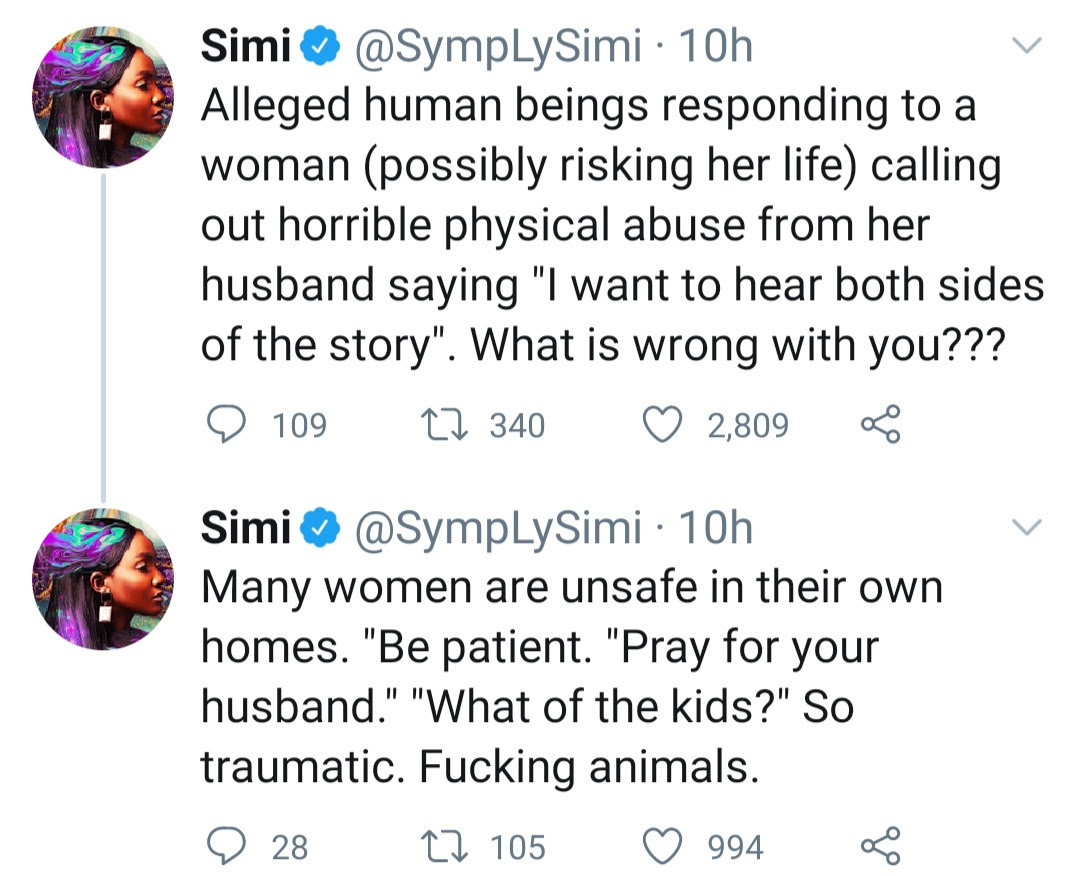Open @SympLySimi handle on second tweet
The image size is (1080, 876).
coord(497,529)
